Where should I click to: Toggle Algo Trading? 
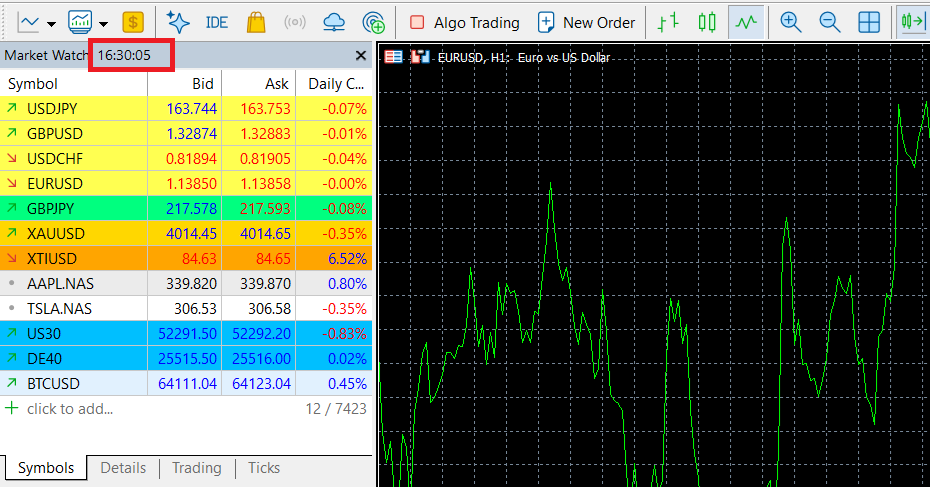(464, 23)
